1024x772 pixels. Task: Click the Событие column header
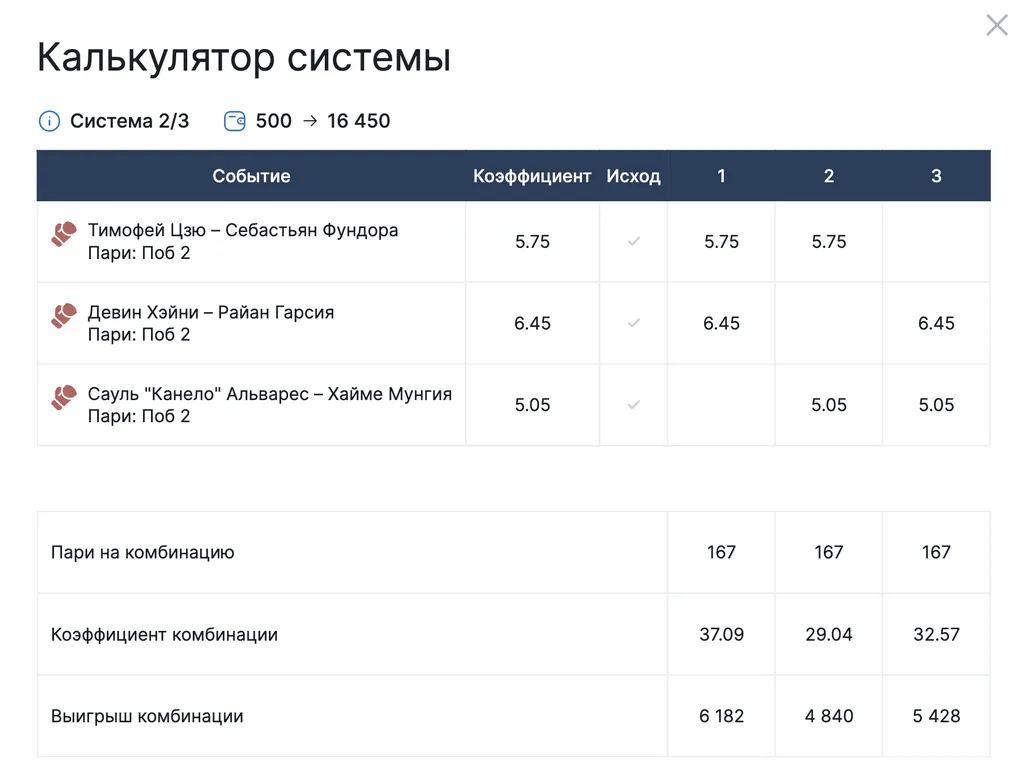coord(251,176)
